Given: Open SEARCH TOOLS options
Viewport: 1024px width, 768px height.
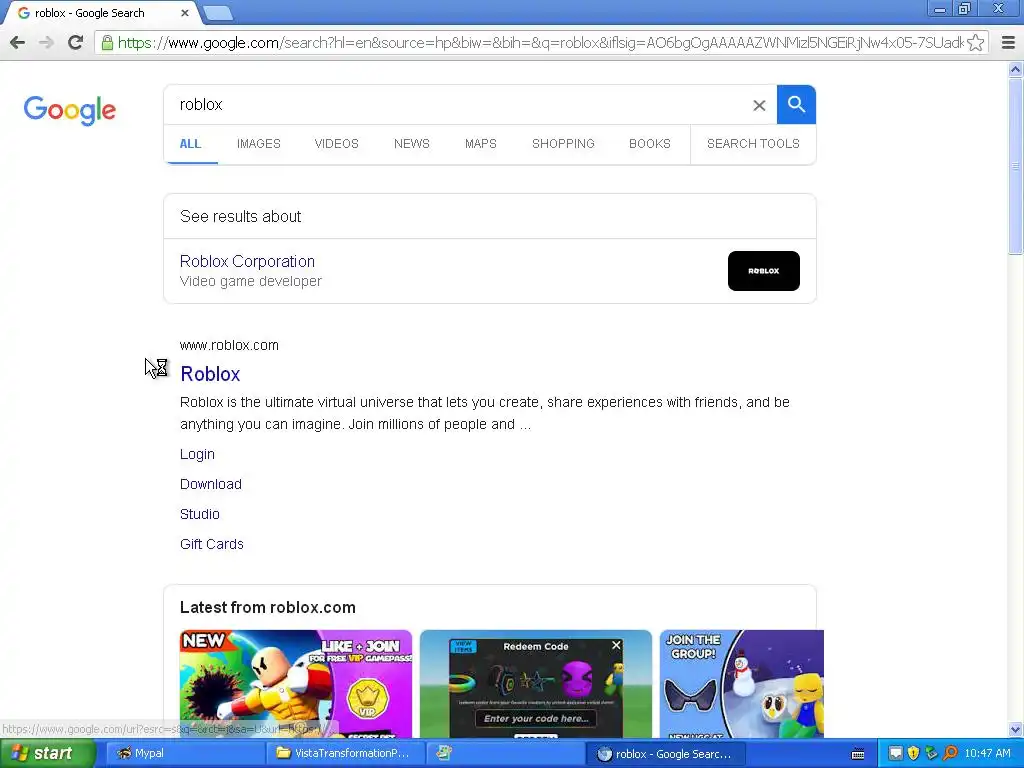Looking at the screenshot, I should [x=753, y=144].
